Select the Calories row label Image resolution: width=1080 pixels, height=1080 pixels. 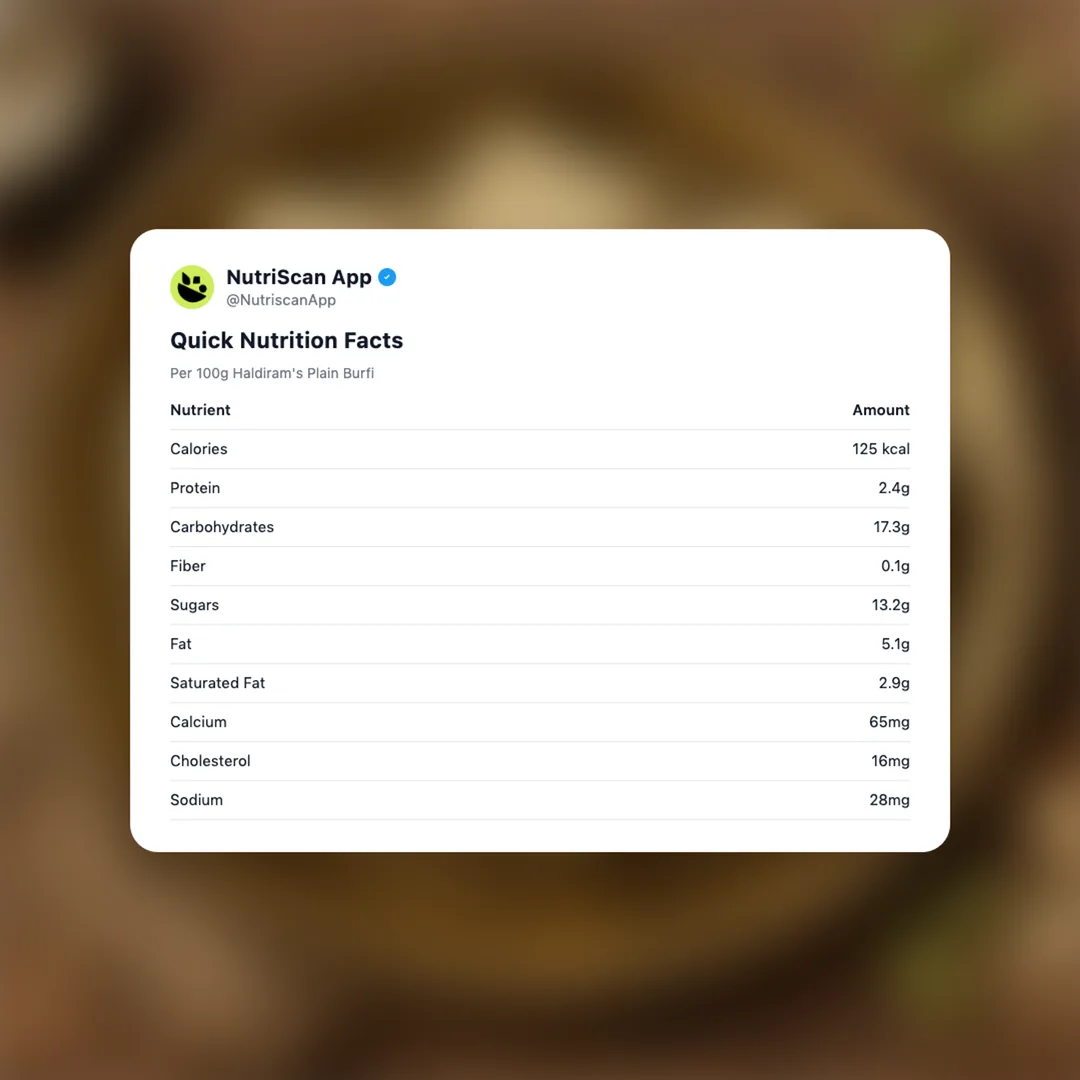pyautogui.click(x=198, y=449)
